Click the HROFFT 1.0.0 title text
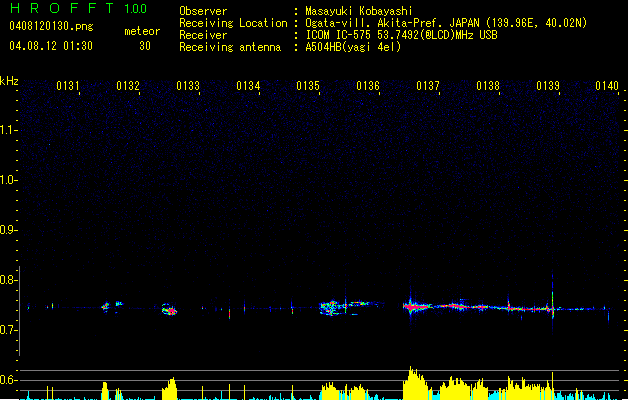 click(79, 8)
